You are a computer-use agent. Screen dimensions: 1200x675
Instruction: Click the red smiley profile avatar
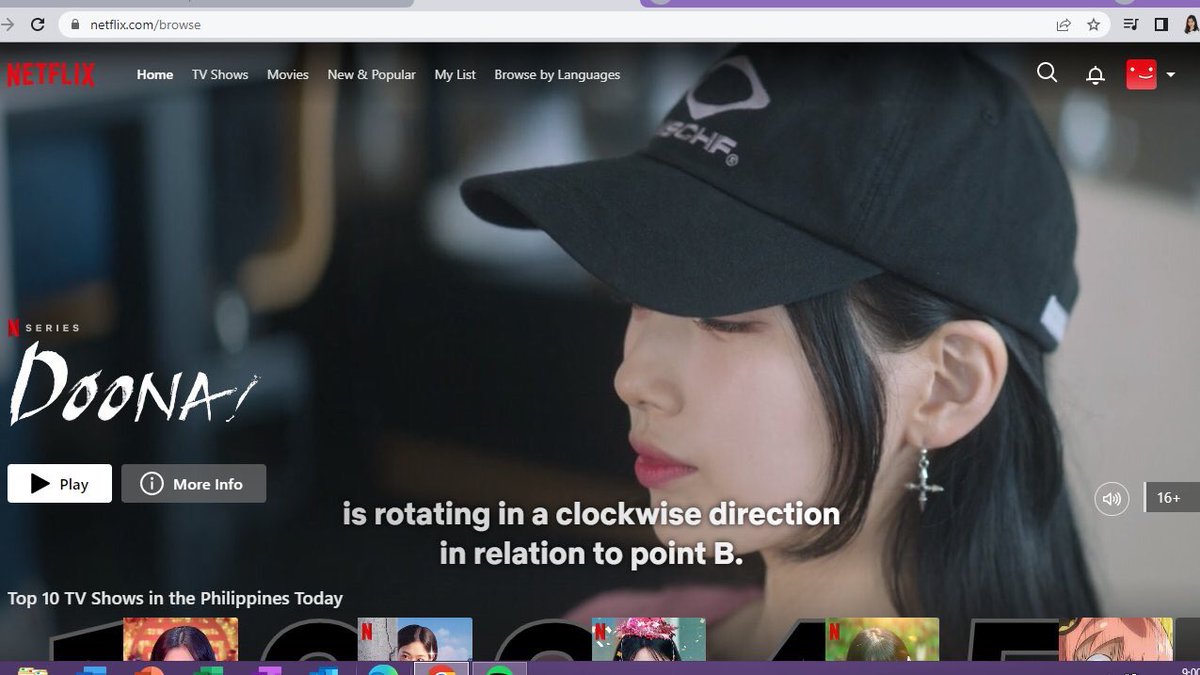(1141, 74)
